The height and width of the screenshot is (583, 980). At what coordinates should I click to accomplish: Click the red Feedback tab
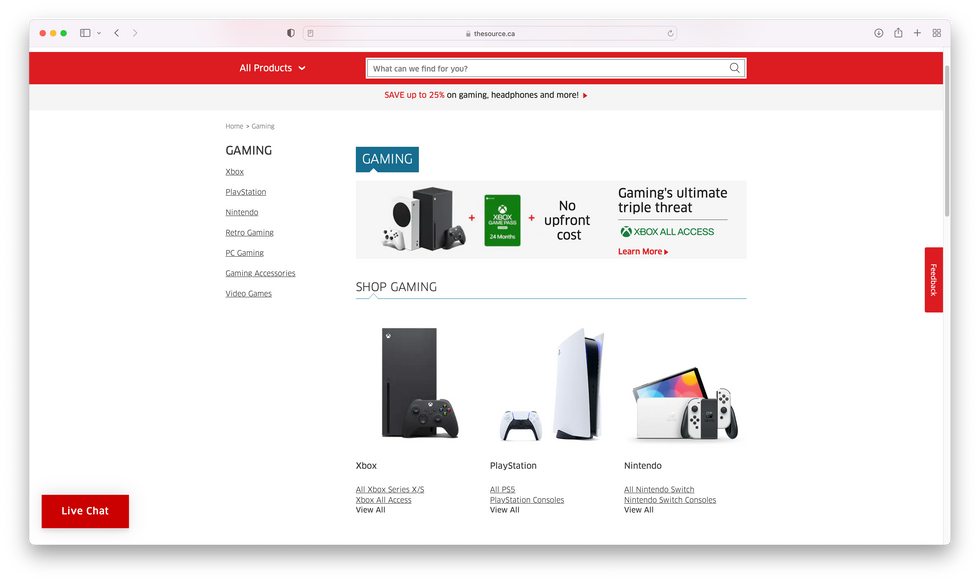933,279
